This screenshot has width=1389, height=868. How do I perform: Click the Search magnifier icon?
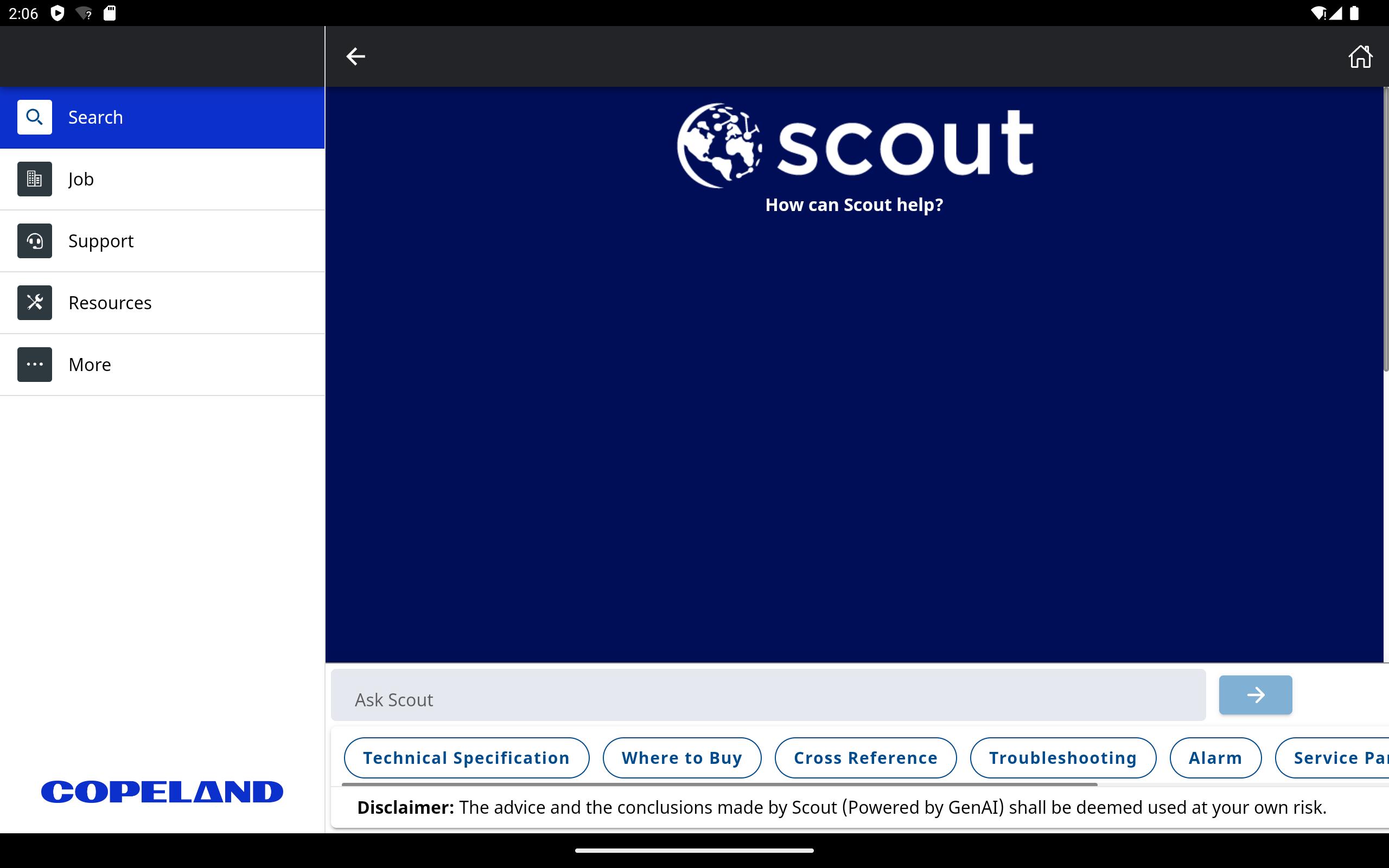pyautogui.click(x=34, y=117)
